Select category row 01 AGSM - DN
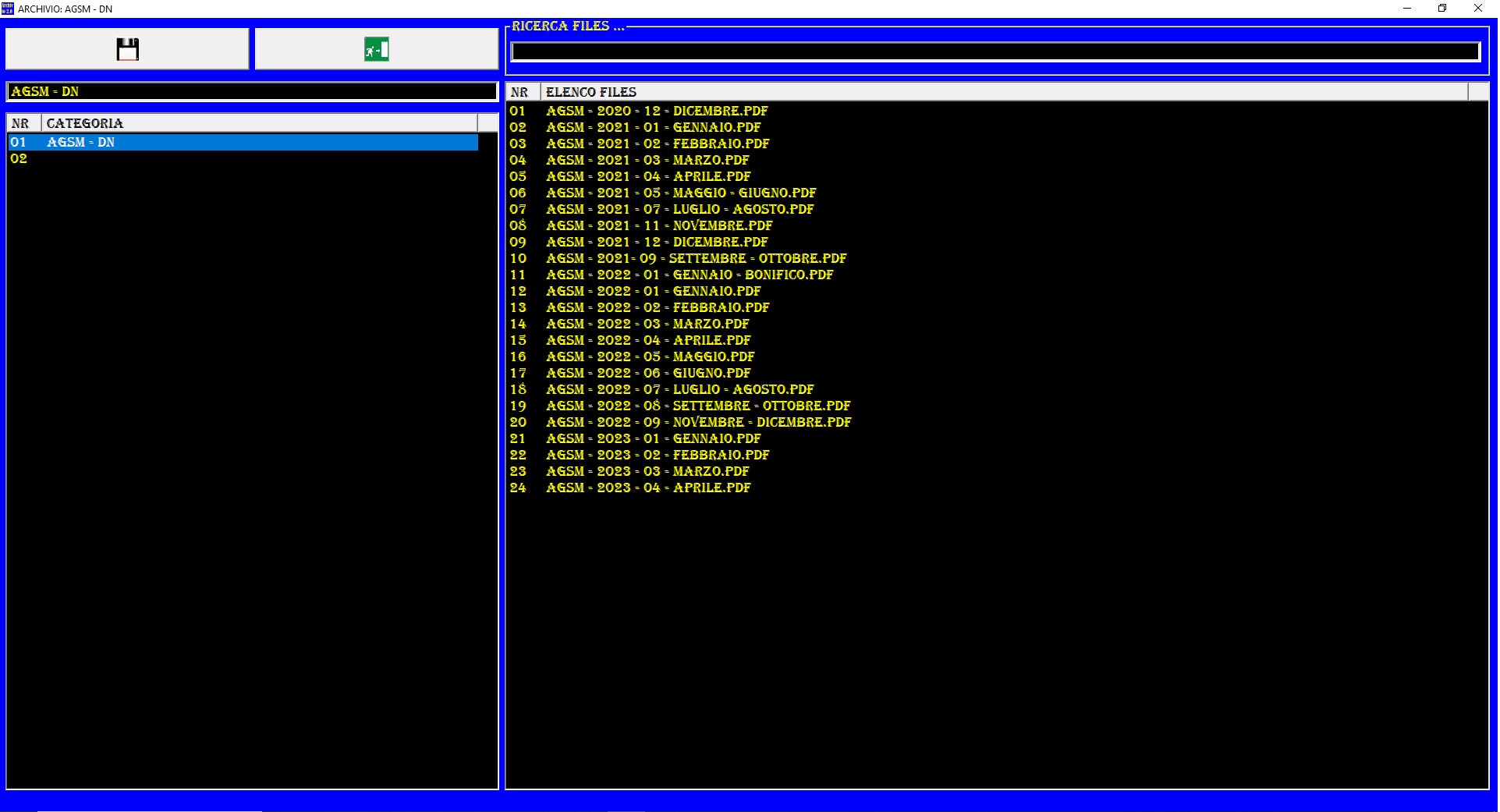This screenshot has height=812, width=1500. (243, 142)
